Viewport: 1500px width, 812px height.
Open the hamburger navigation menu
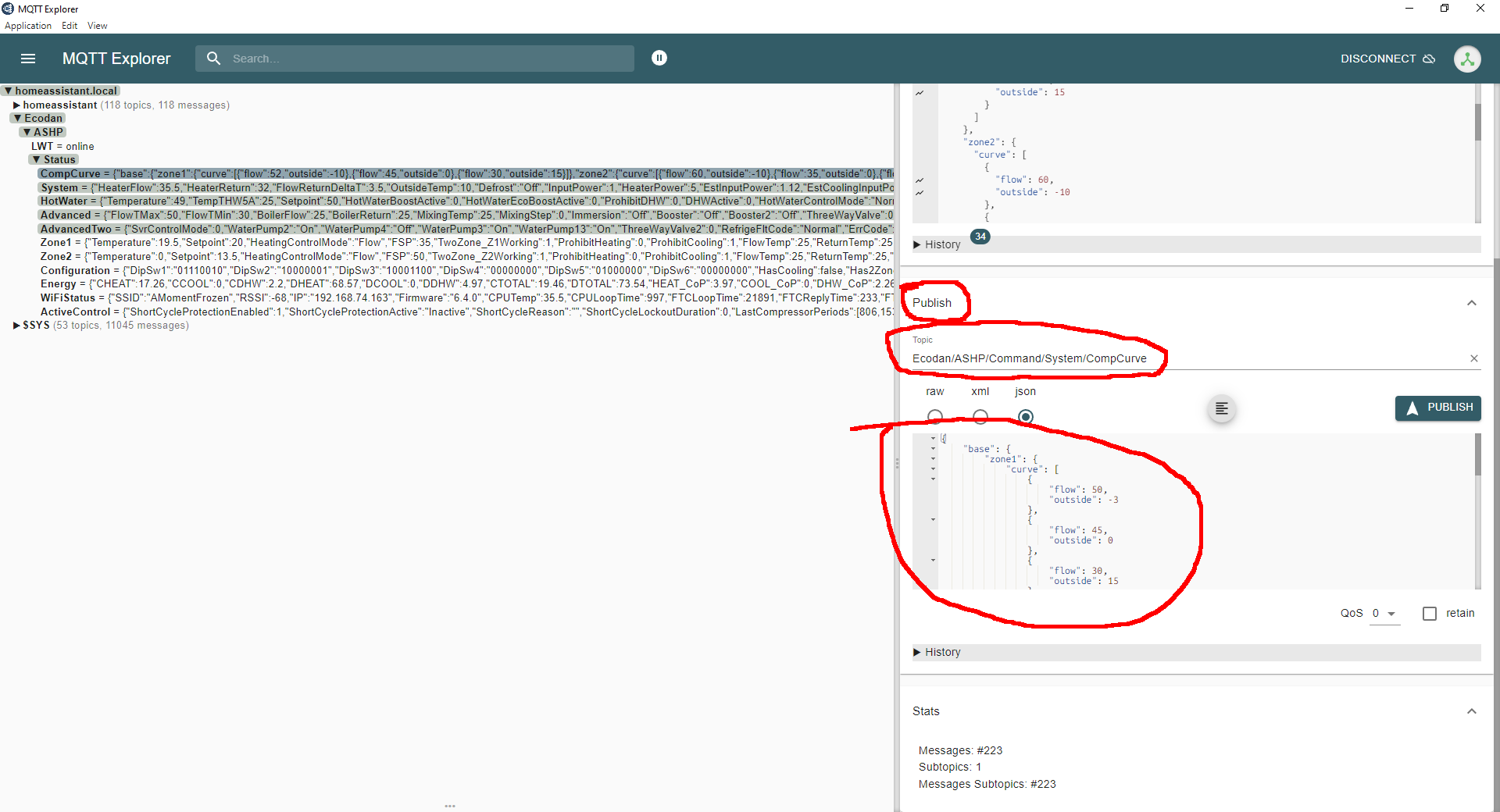[28, 59]
